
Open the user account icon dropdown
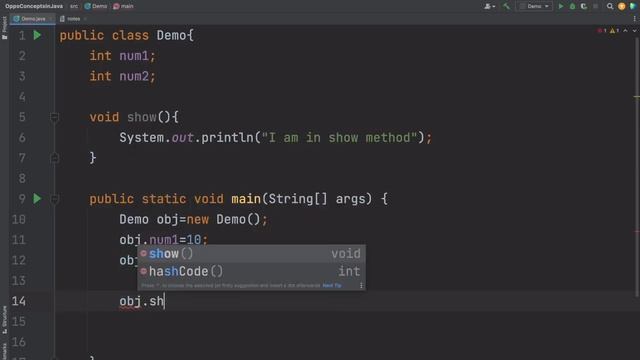point(489,6)
